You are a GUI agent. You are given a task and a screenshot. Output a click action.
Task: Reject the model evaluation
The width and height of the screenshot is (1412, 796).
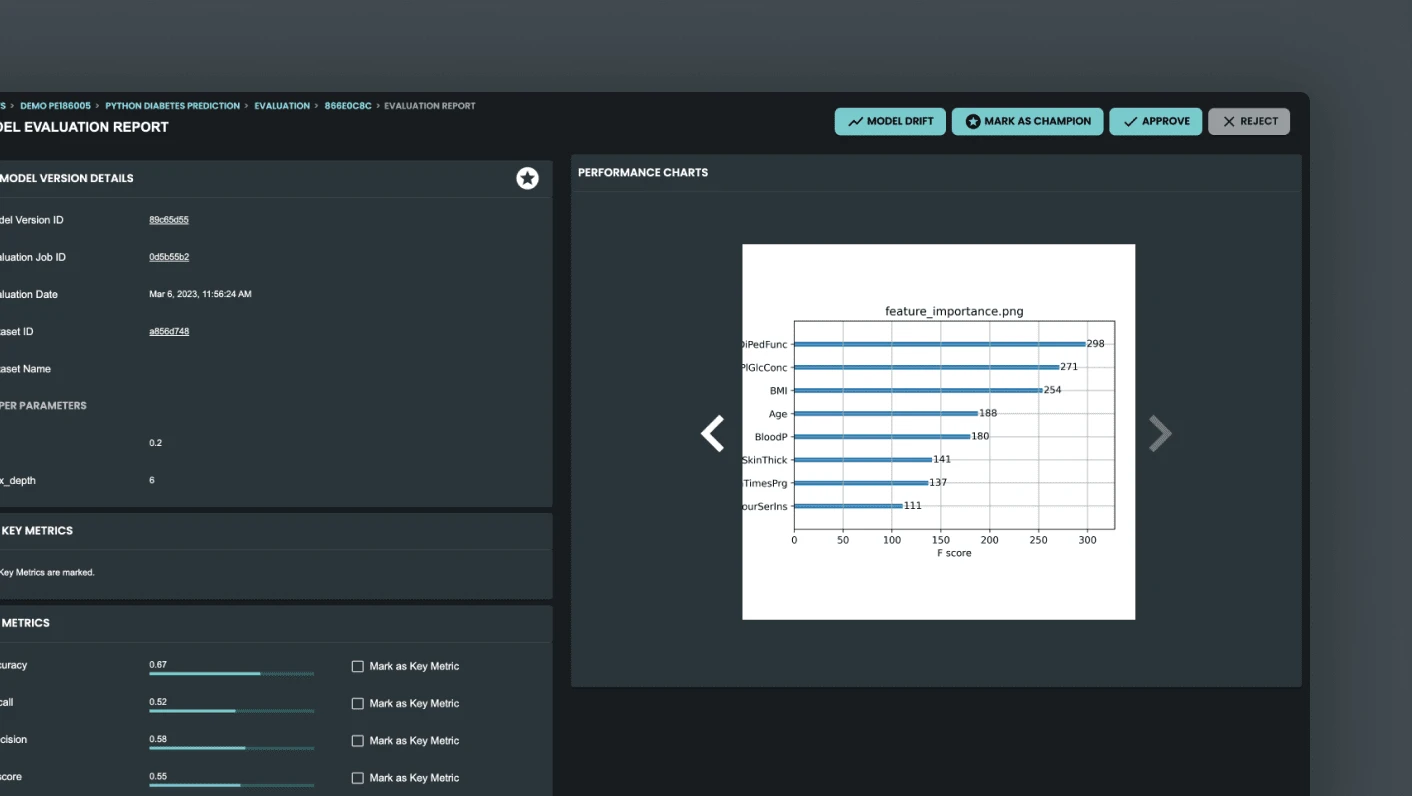point(1249,122)
